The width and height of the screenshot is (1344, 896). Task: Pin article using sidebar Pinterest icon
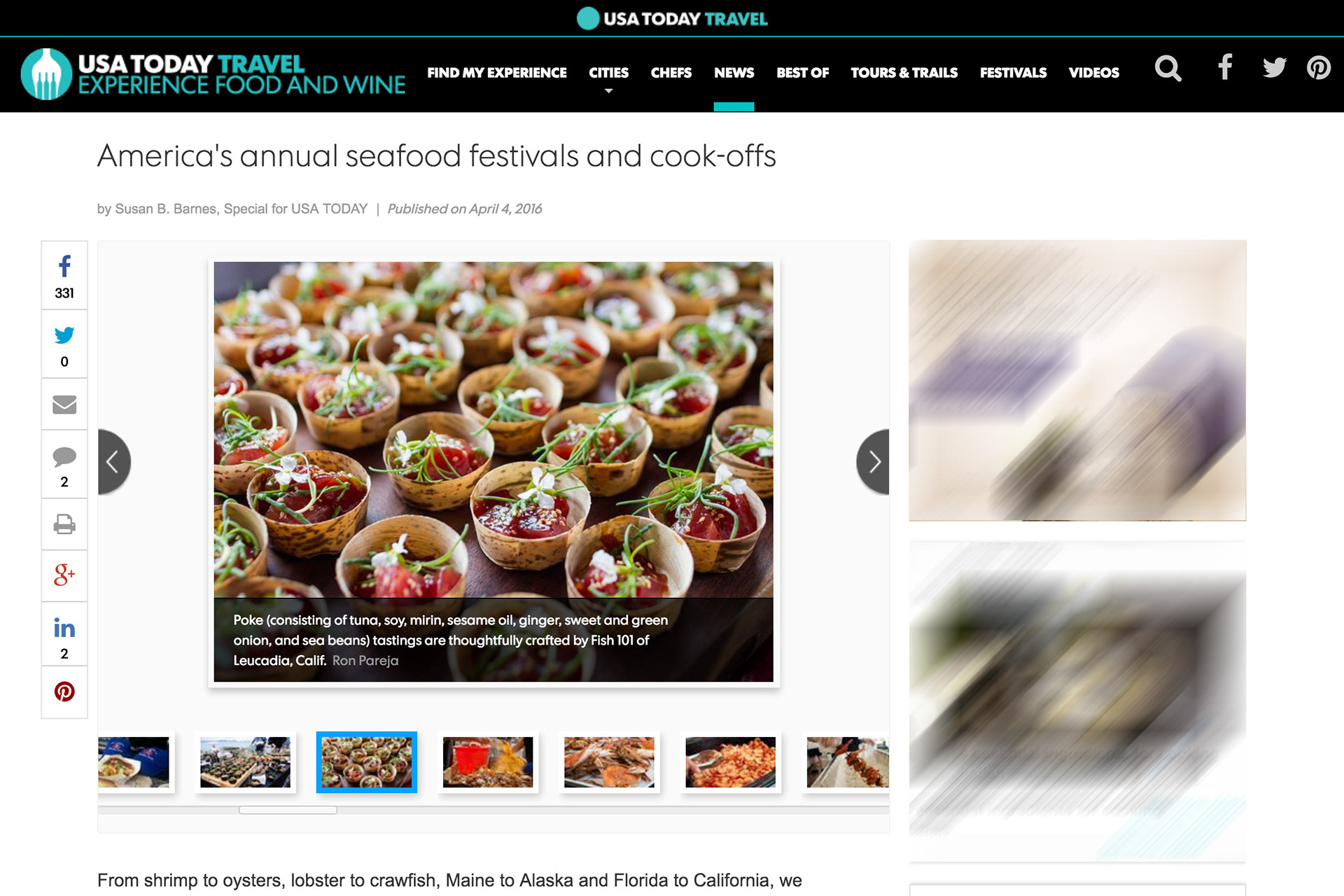(x=64, y=692)
